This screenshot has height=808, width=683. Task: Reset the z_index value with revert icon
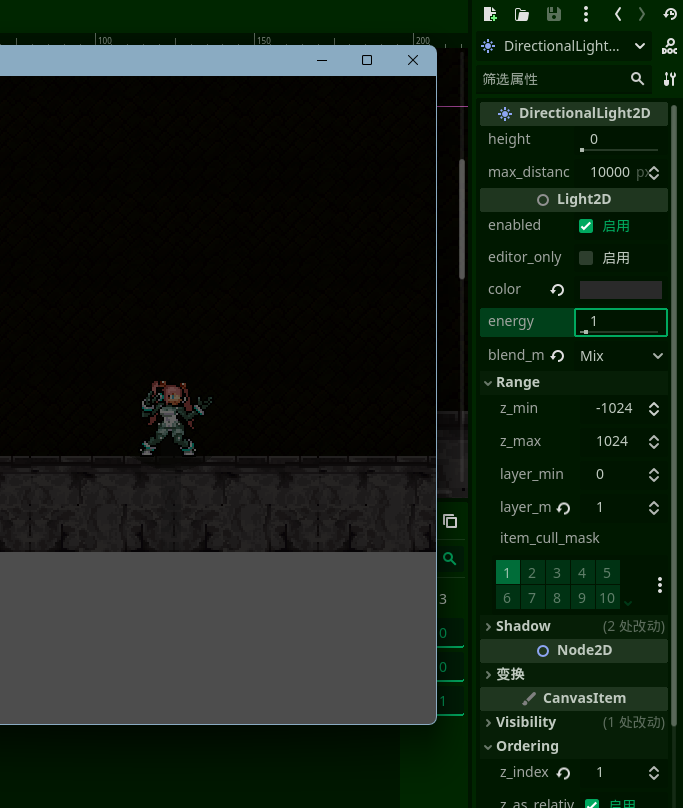tap(563, 773)
